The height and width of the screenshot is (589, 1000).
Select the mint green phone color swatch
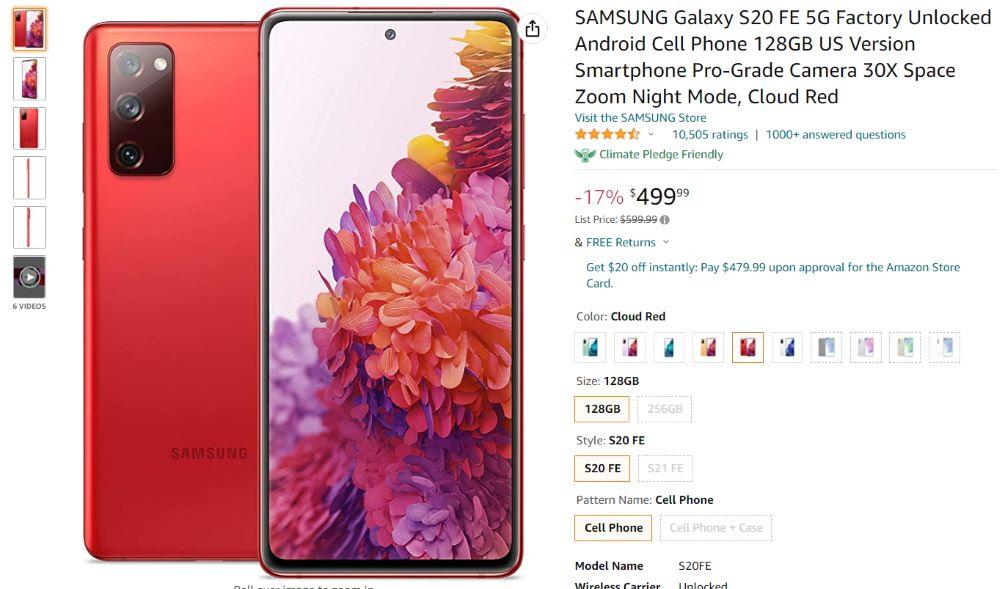click(x=590, y=347)
